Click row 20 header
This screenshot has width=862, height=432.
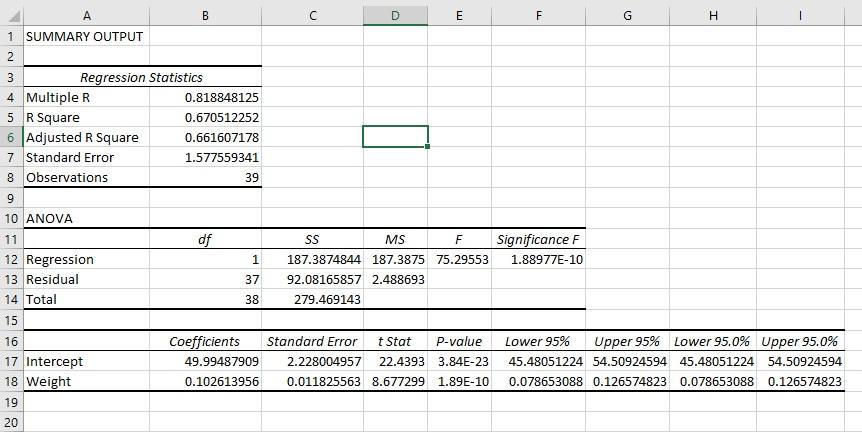point(12,422)
